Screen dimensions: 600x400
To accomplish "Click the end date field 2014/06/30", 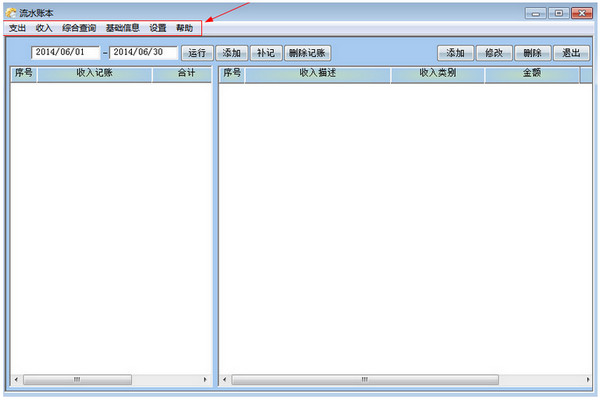I will pos(143,52).
